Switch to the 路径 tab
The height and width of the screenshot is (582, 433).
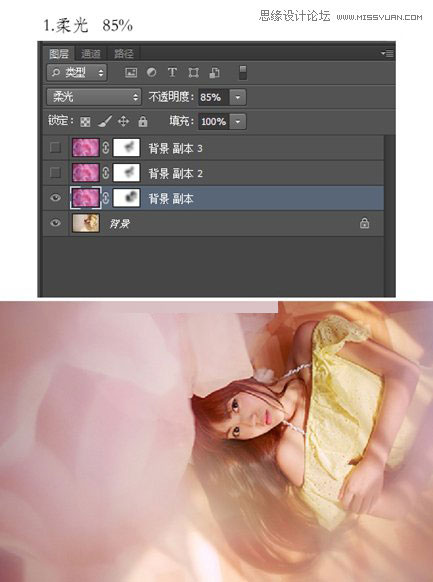pos(124,54)
